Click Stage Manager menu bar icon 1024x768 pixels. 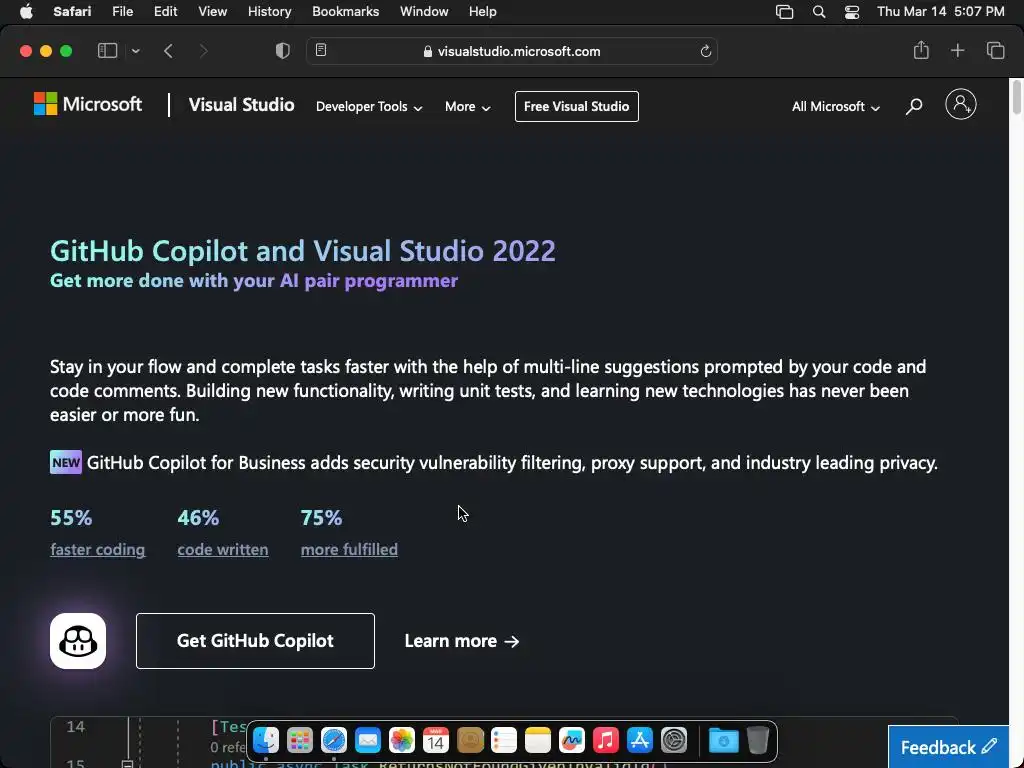pyautogui.click(x=784, y=12)
